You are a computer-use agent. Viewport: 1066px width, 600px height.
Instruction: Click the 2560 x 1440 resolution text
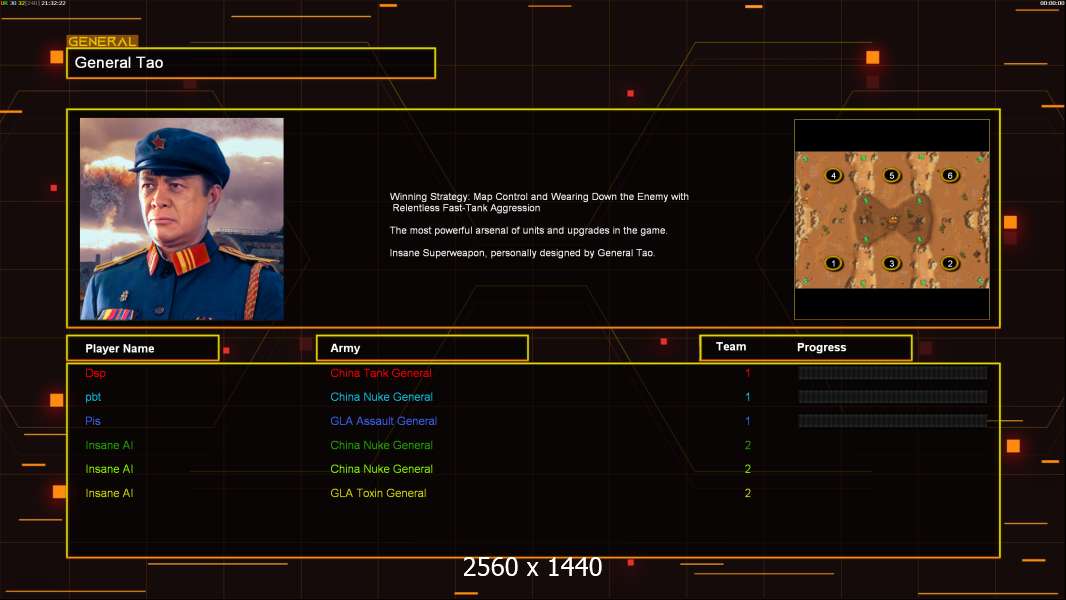coord(532,567)
